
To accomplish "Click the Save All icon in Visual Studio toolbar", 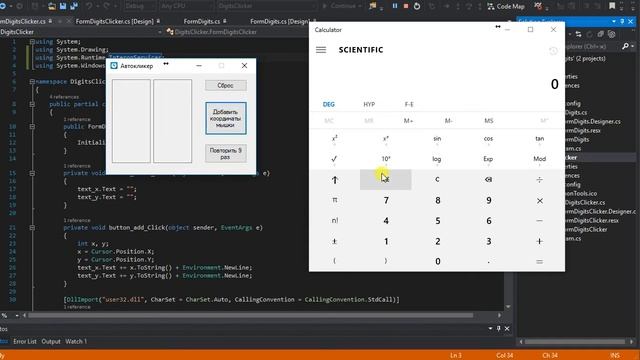I will point(74,6).
